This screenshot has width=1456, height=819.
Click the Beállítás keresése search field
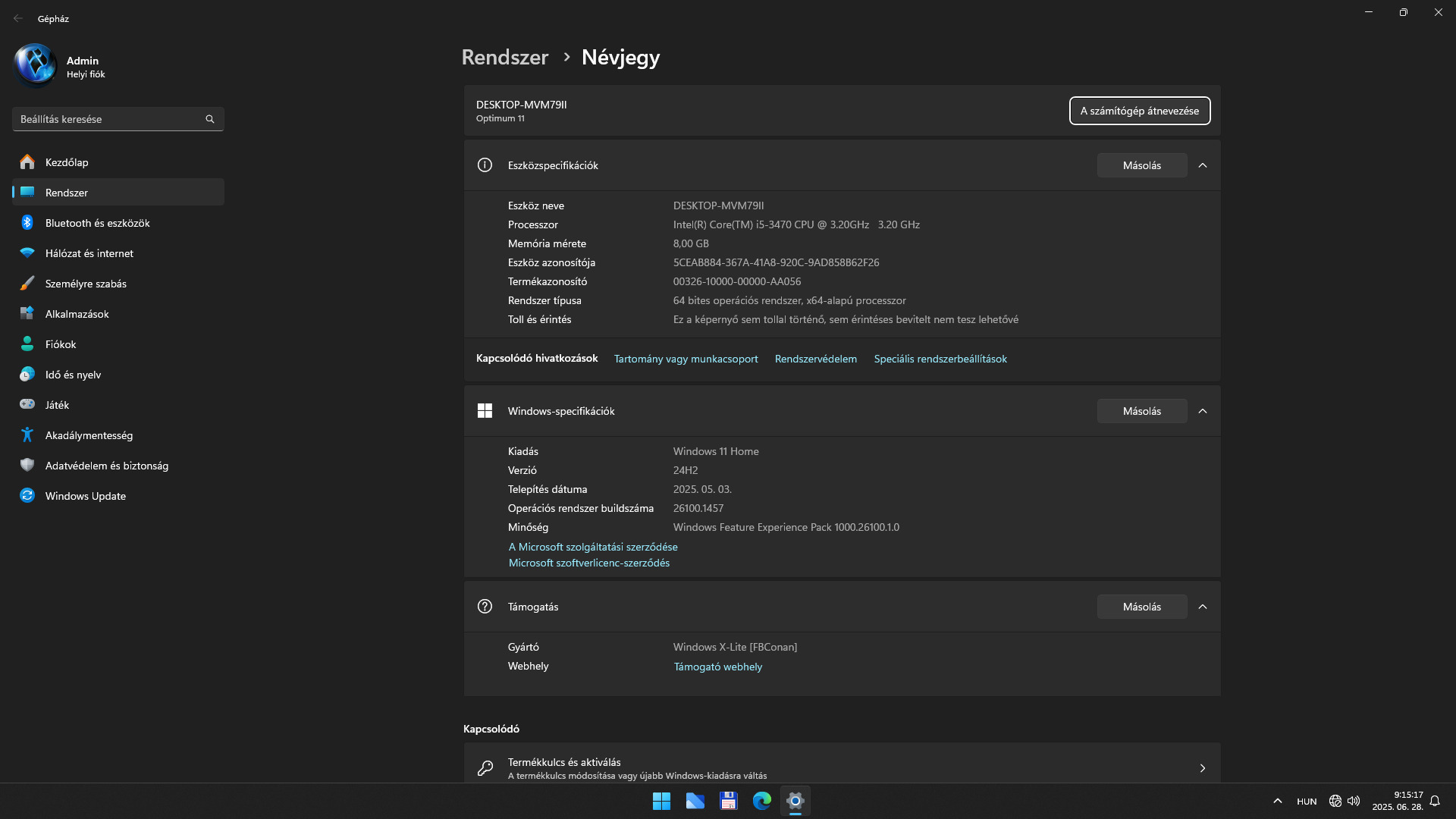[106, 119]
